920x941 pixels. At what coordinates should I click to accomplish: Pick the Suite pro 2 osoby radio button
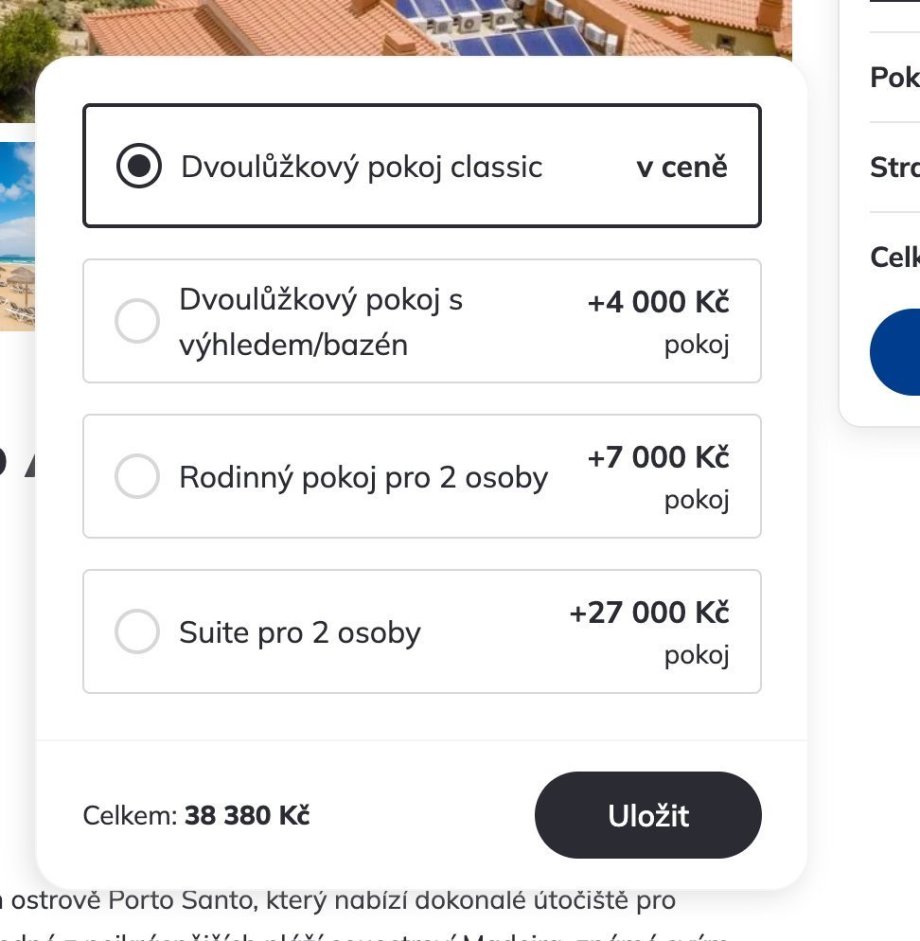[x=137, y=632]
